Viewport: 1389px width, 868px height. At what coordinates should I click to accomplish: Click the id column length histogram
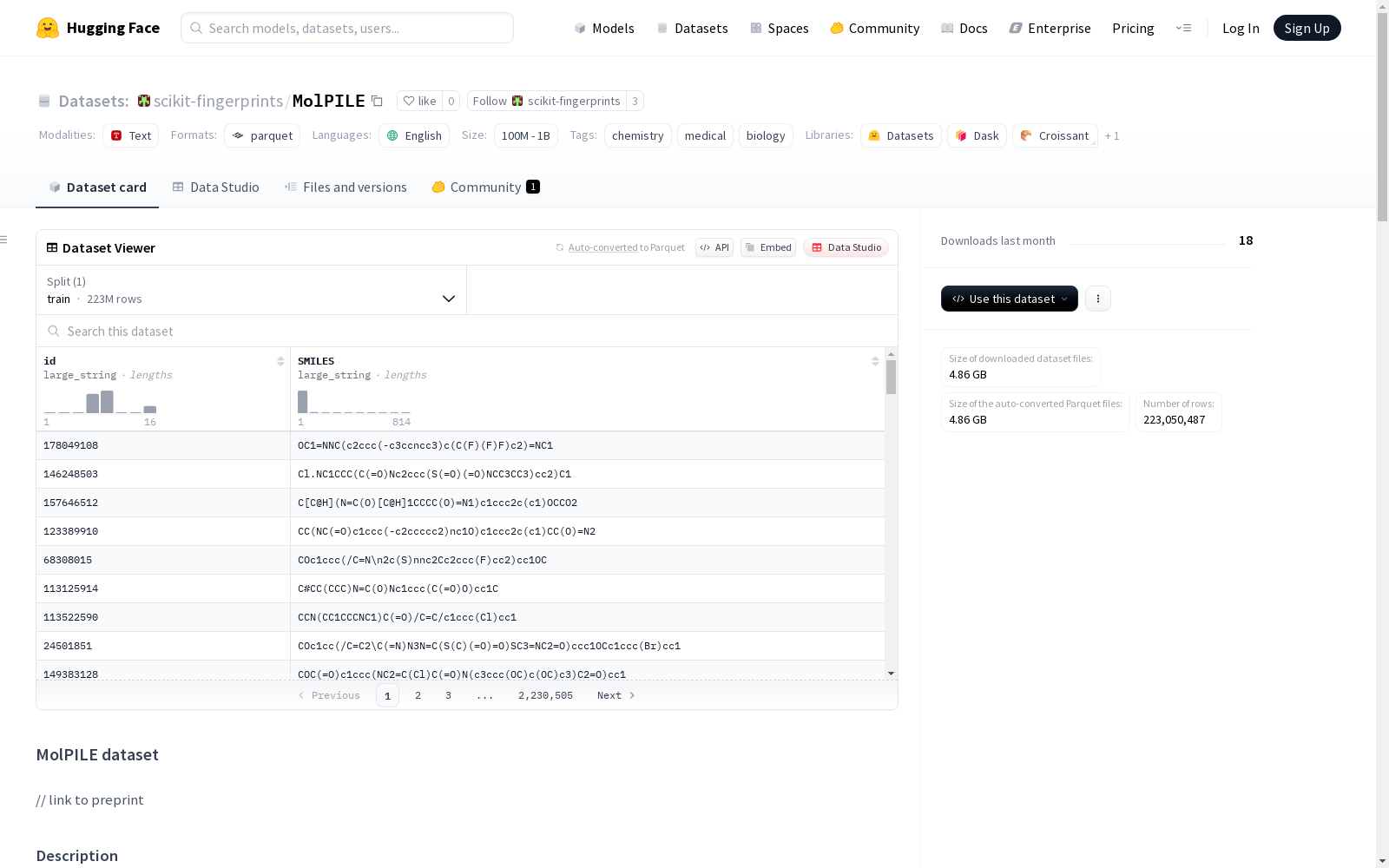click(100, 402)
